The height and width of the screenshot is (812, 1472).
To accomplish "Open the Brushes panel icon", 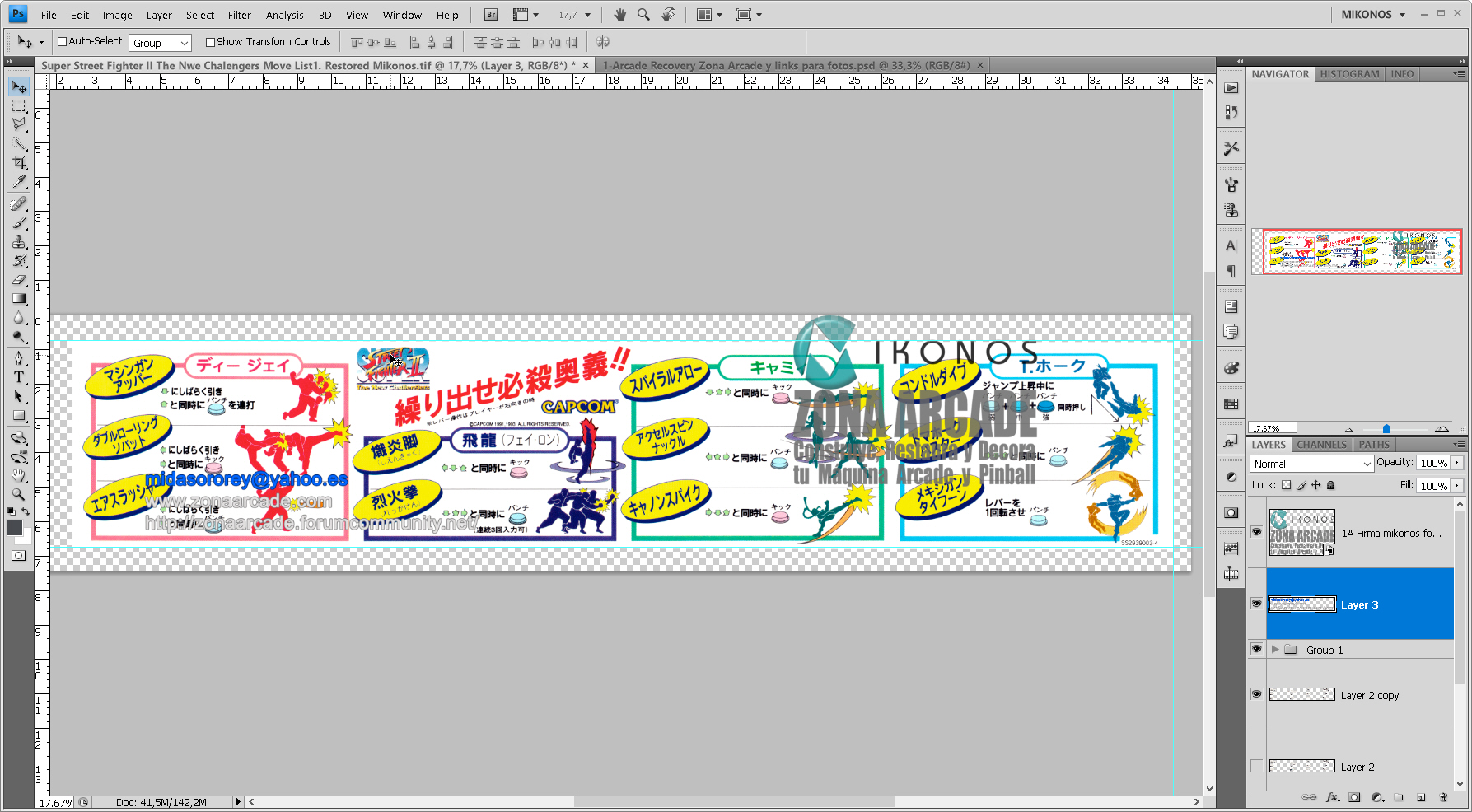I will [1231, 184].
